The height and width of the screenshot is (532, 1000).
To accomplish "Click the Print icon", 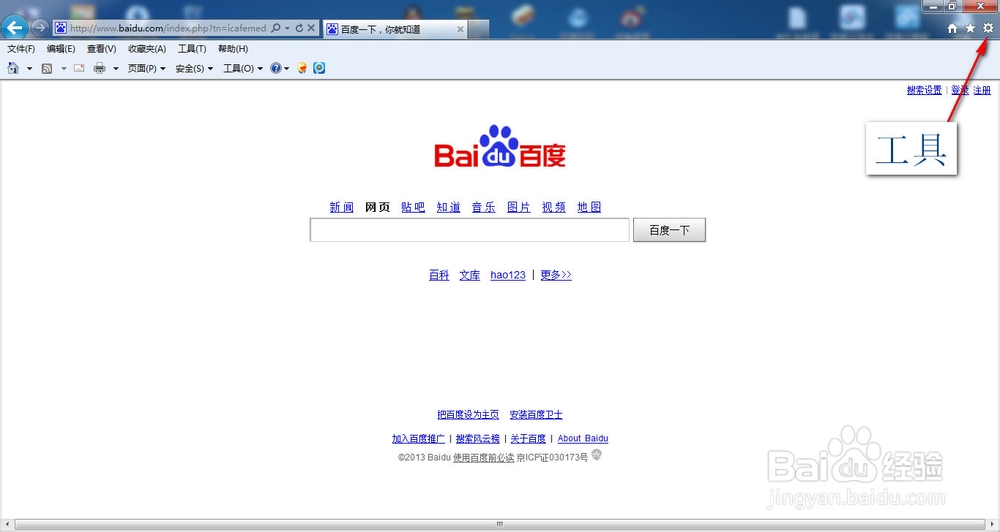I will pos(99,68).
